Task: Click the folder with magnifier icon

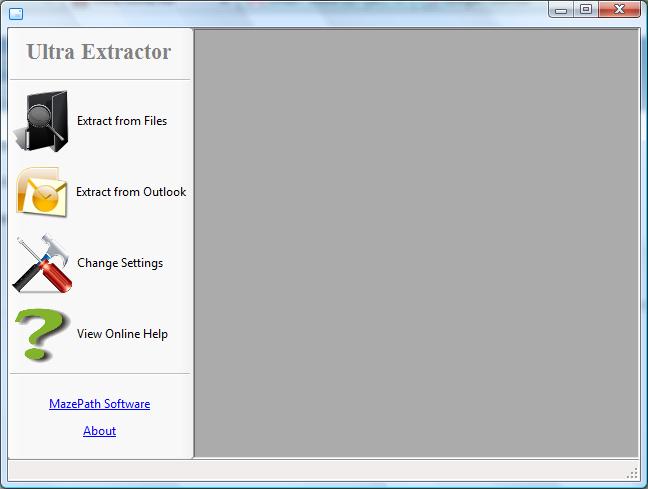Action: tap(41, 121)
